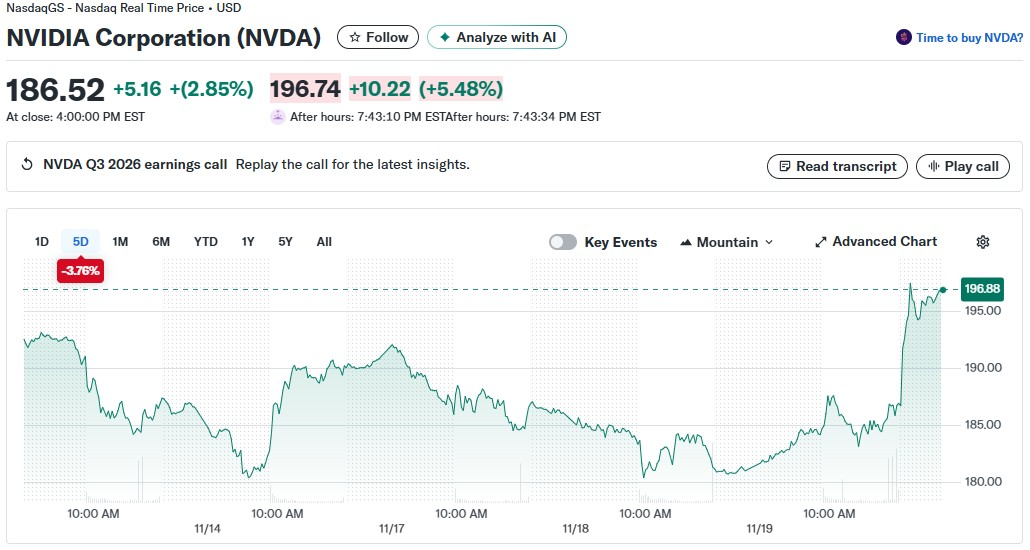
Task: Click the Analyze with AI sparkle icon
Action: point(445,38)
